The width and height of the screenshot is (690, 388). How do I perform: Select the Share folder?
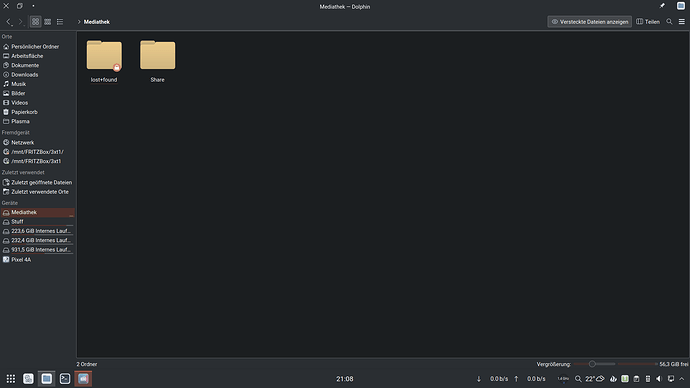158,61
